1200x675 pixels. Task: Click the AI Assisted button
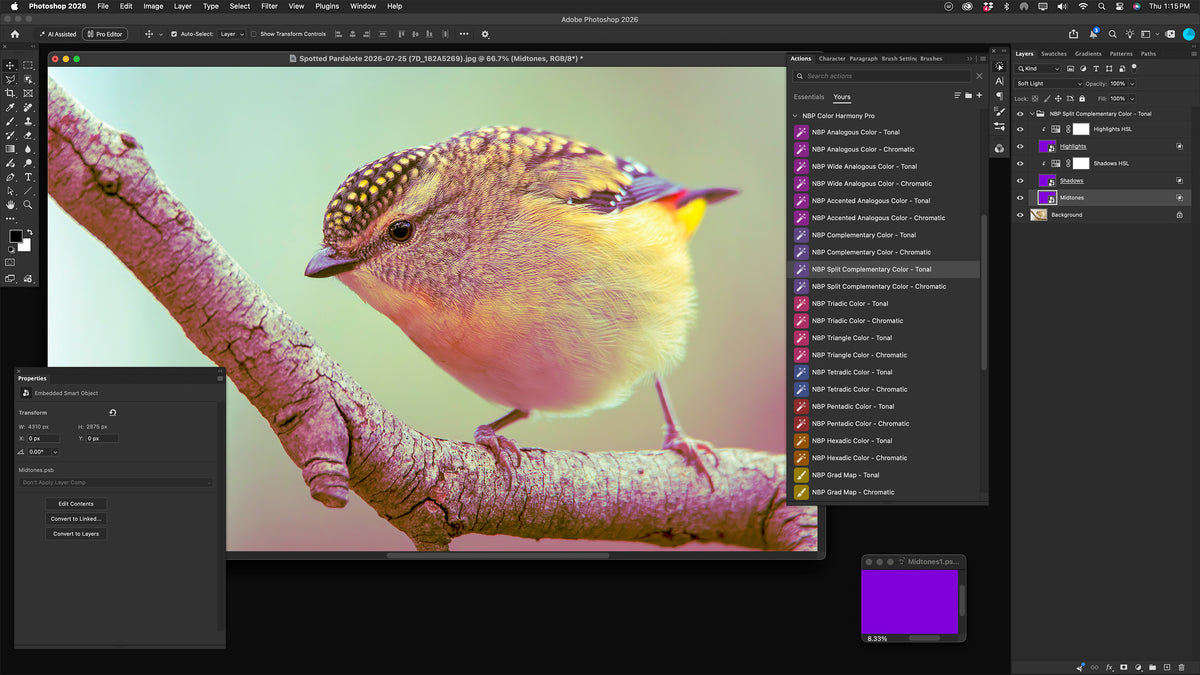click(58, 34)
